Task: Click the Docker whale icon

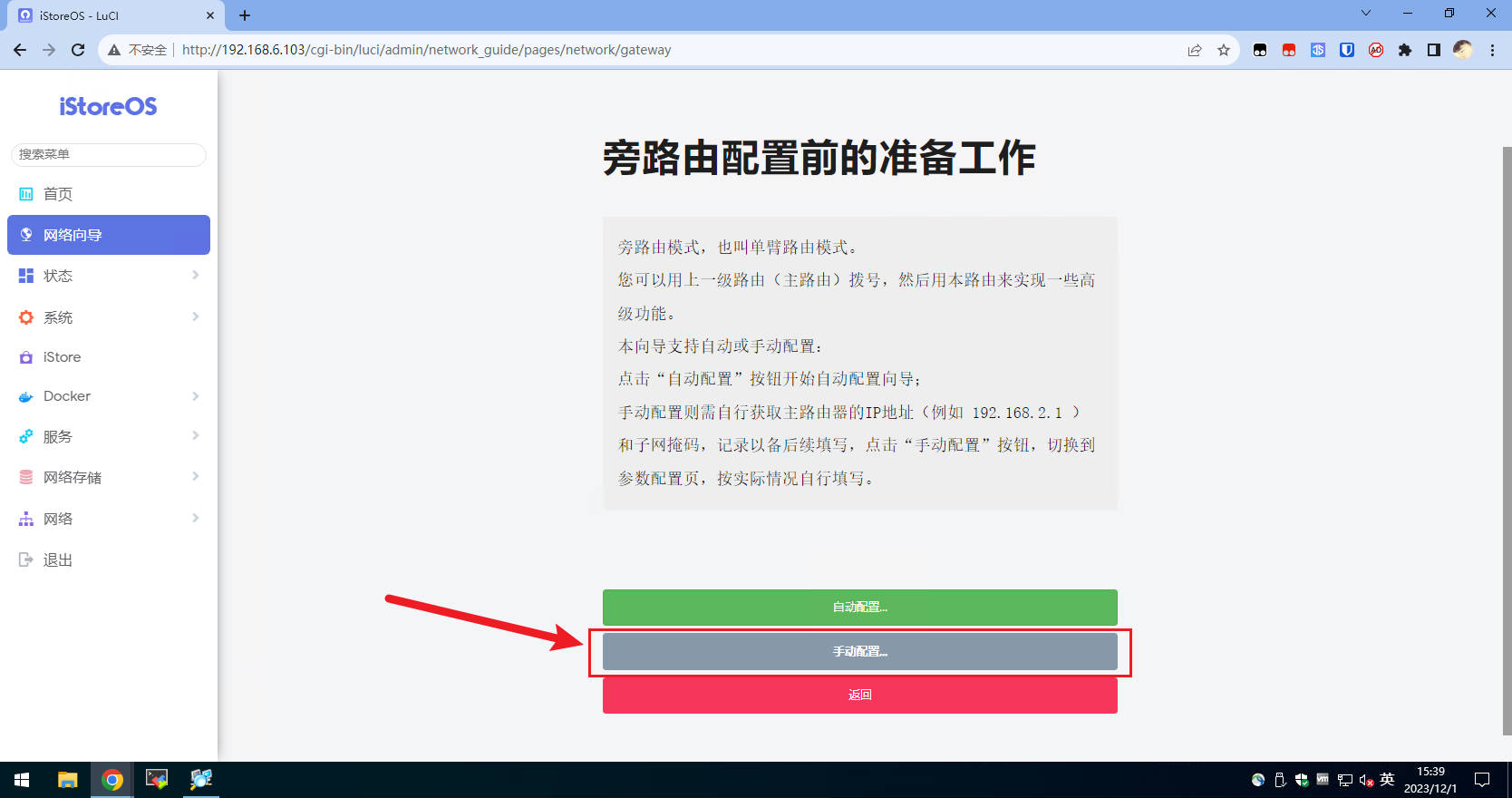Action: click(26, 396)
